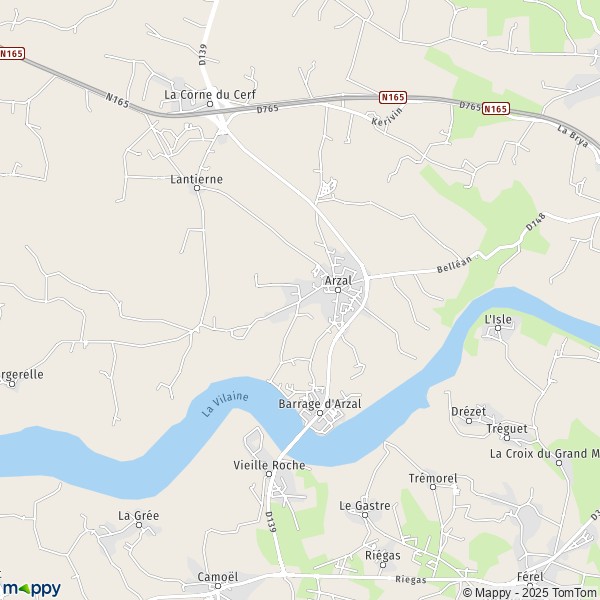Screen dimensions: 600x600
Task: Select the Drézet locality marker
Action: click(x=469, y=421)
